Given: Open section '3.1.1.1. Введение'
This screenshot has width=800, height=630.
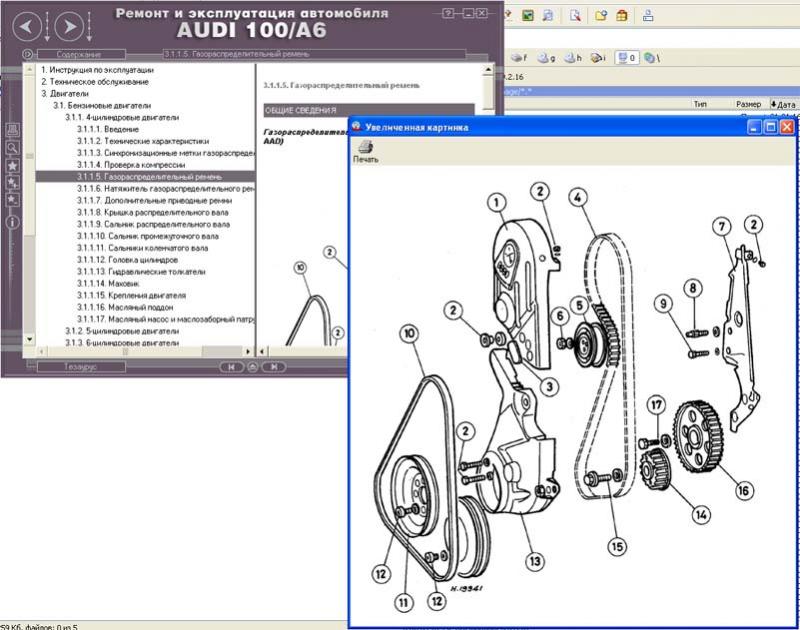Looking at the screenshot, I should click(x=108, y=129).
